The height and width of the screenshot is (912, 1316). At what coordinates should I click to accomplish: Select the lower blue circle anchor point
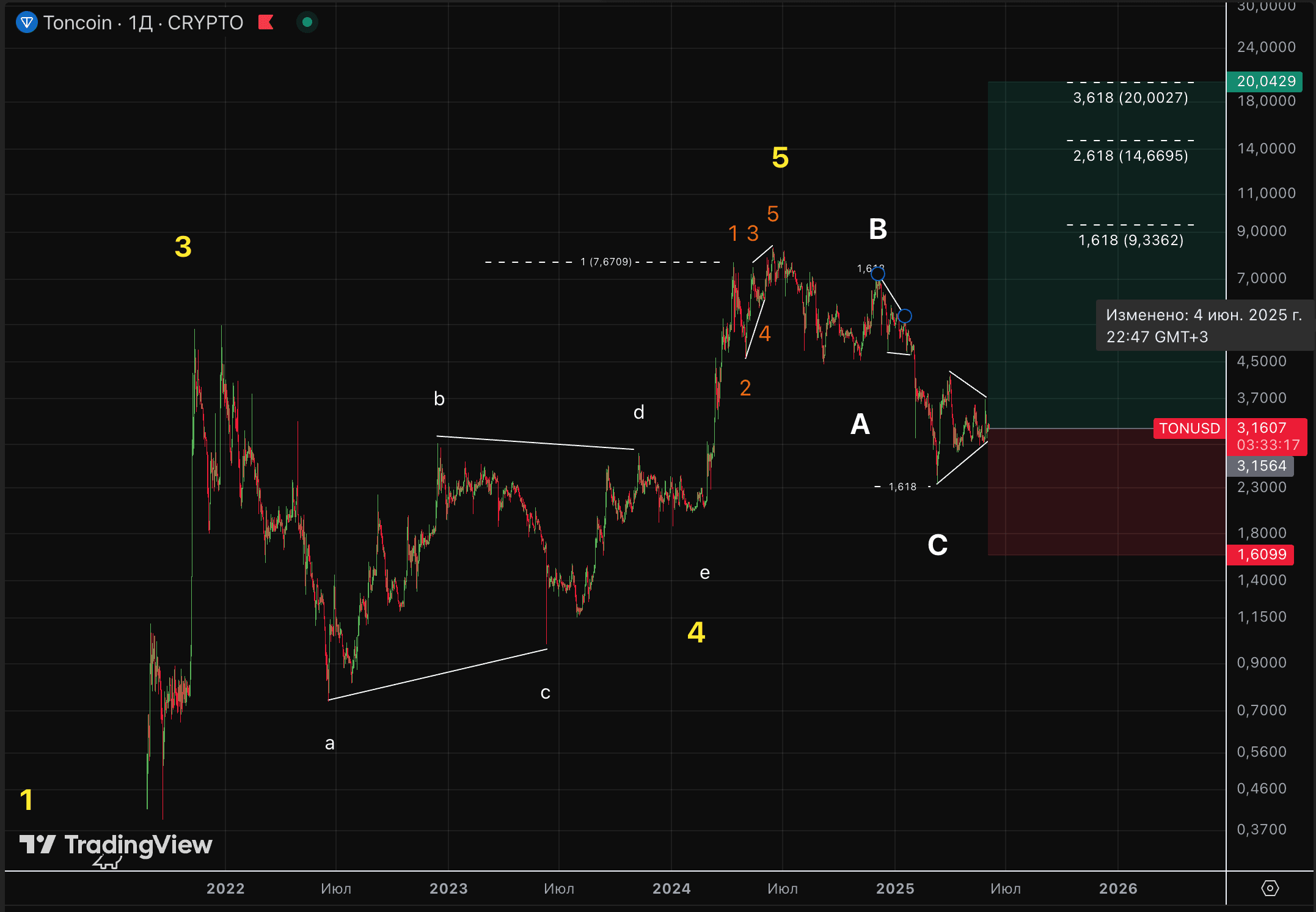pyautogui.click(x=905, y=316)
